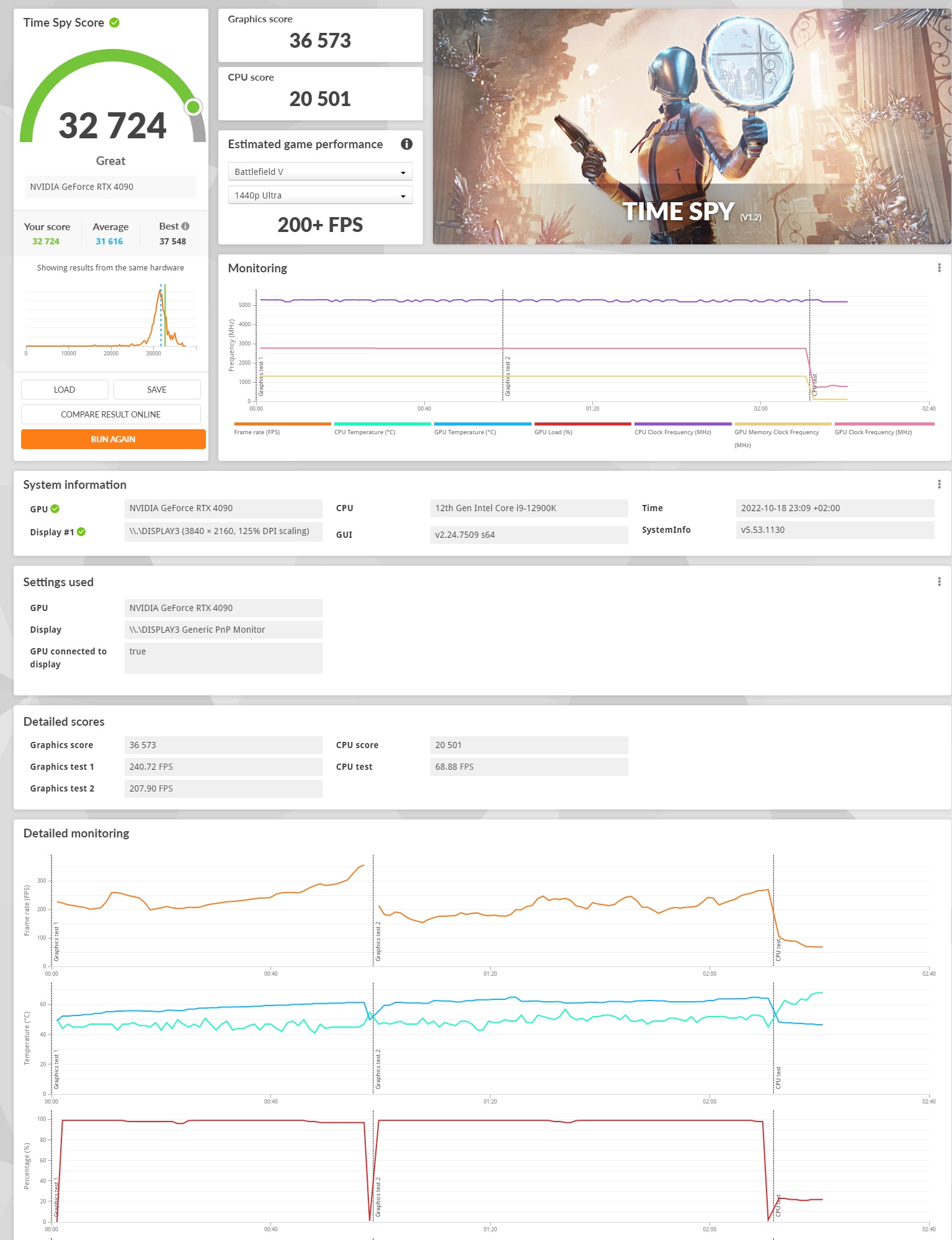
Task: Click the green check icon beside GPU
Action: [55, 509]
